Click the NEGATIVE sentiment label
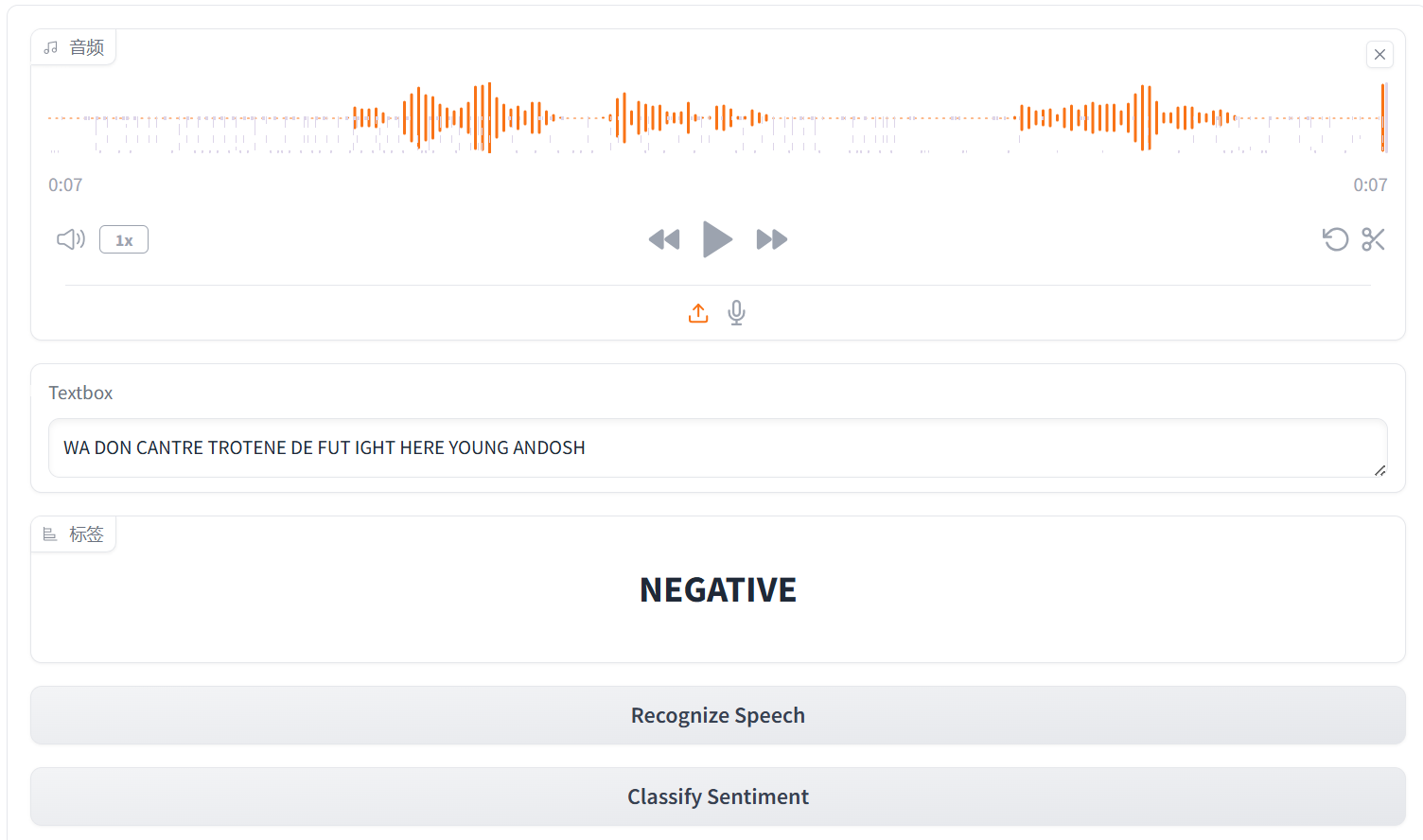1423x840 pixels. [717, 590]
